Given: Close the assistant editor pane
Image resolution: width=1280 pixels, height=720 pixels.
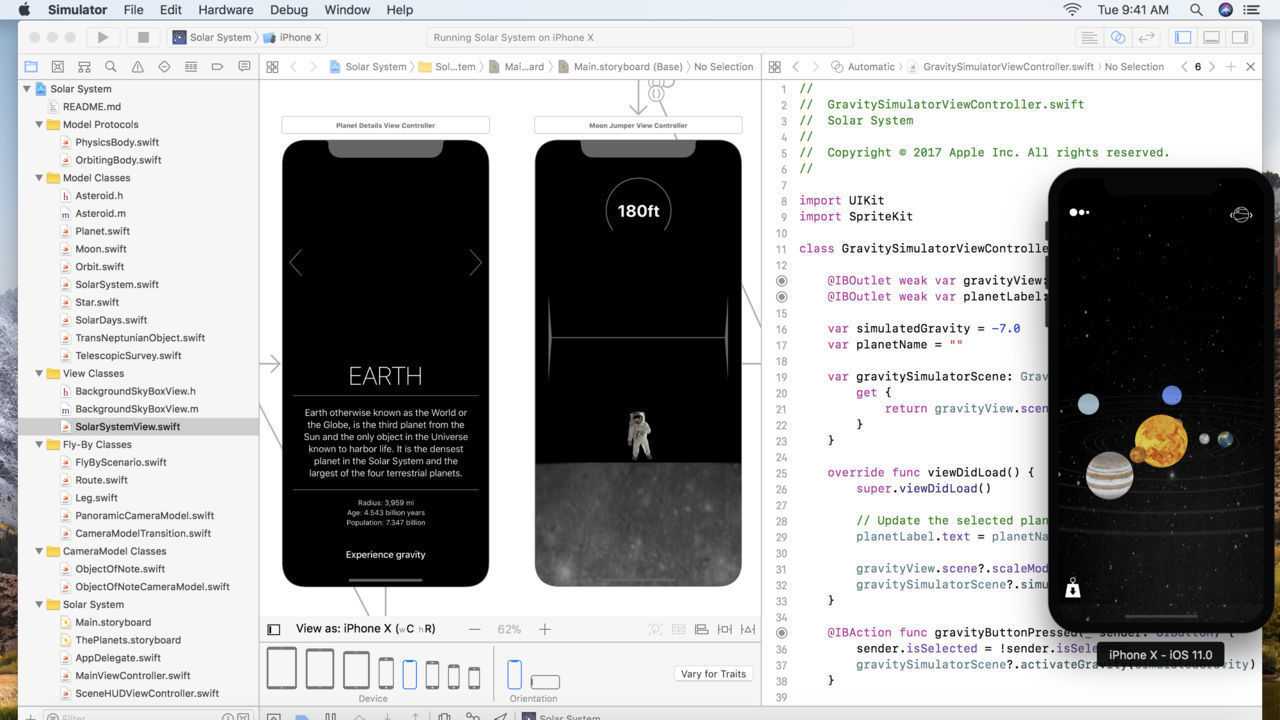Looking at the screenshot, I should coord(1250,66).
